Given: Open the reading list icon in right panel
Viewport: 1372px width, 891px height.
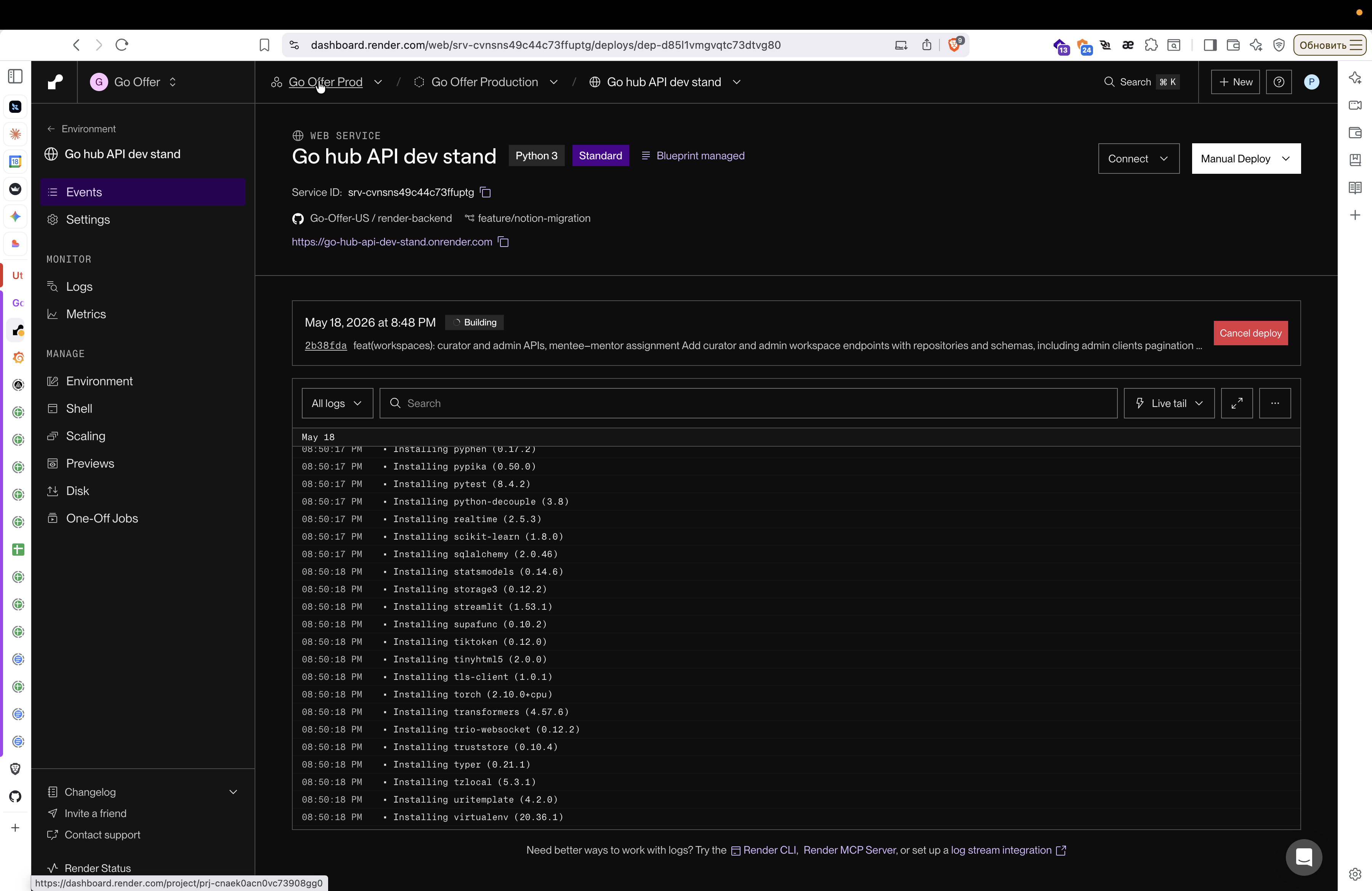Looking at the screenshot, I should pyautogui.click(x=1355, y=188).
